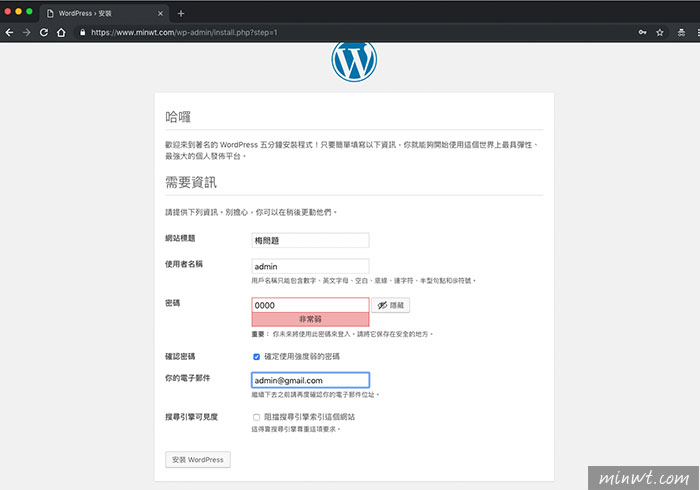Check 阻擋搜尋引擎索引這個網站 checkbox
The width and height of the screenshot is (700, 490).
[256, 417]
